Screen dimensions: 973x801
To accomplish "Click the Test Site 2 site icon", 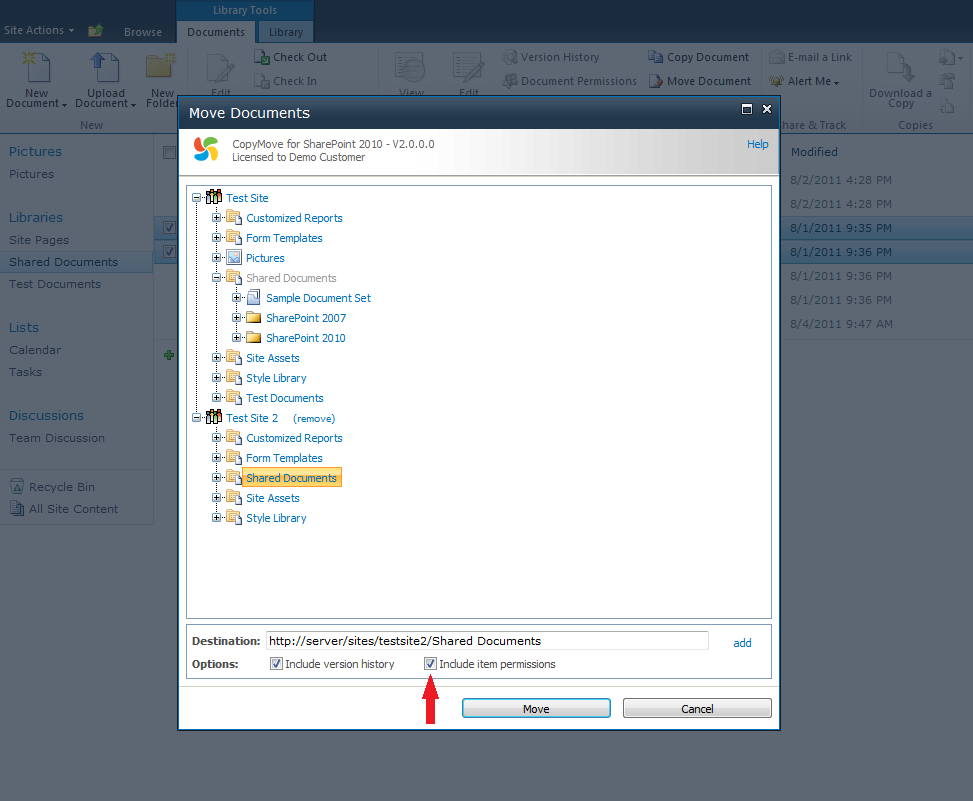I will click(x=213, y=418).
